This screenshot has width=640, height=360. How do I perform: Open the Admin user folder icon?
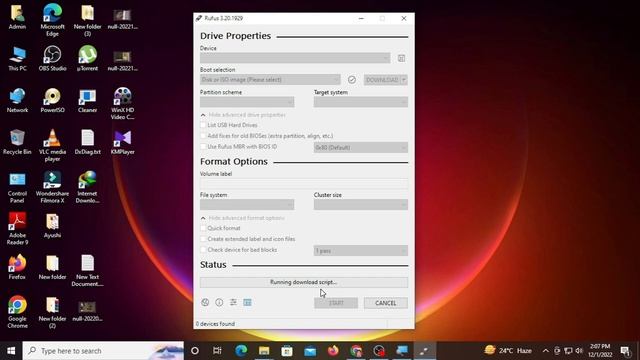point(17,16)
